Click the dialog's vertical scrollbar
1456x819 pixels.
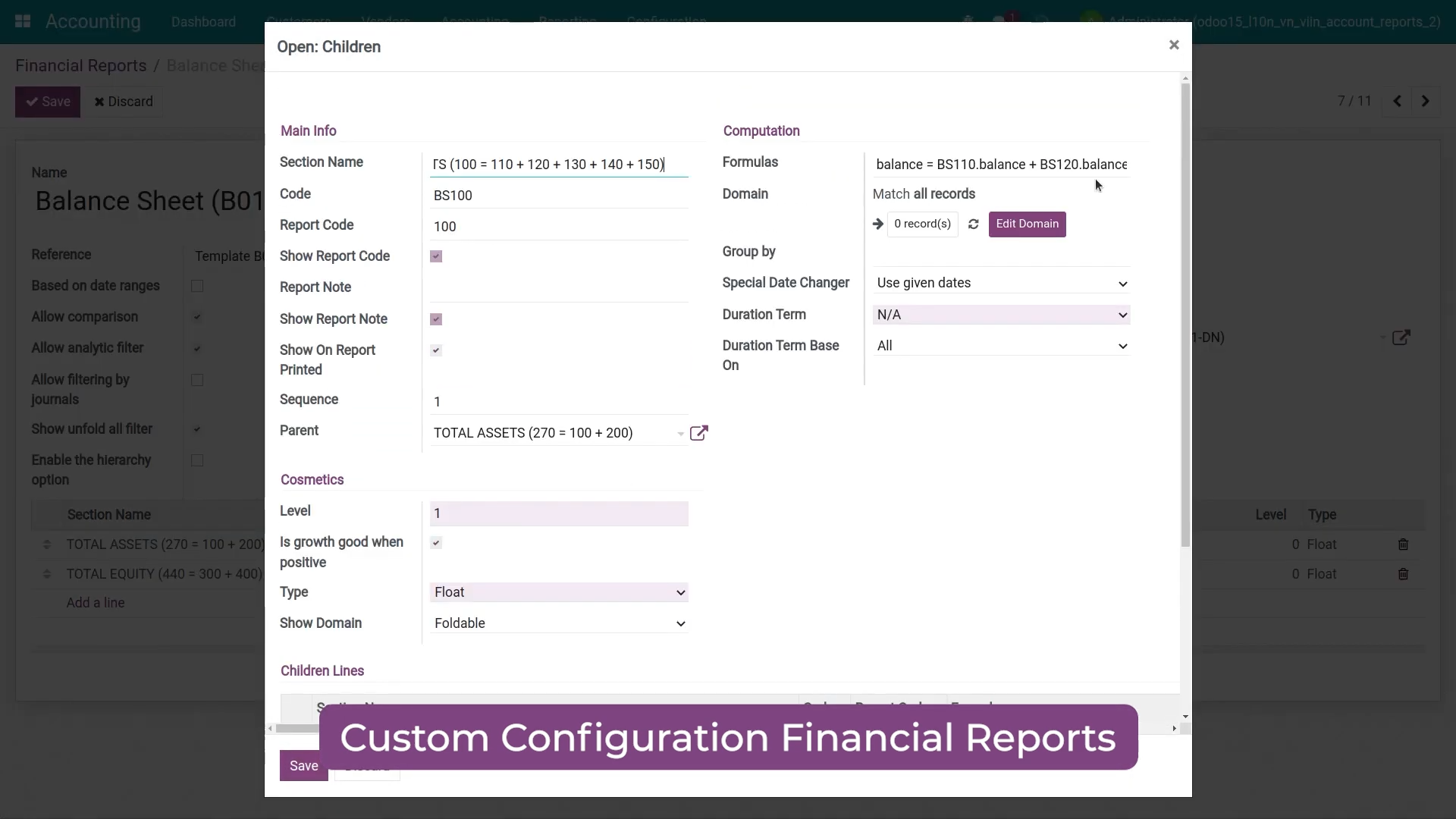point(1185,315)
